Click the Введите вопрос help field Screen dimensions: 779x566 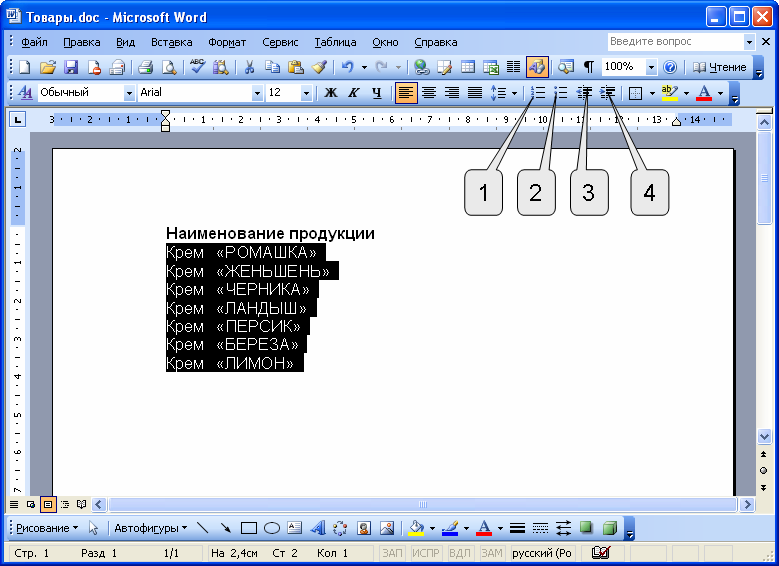tap(675, 42)
